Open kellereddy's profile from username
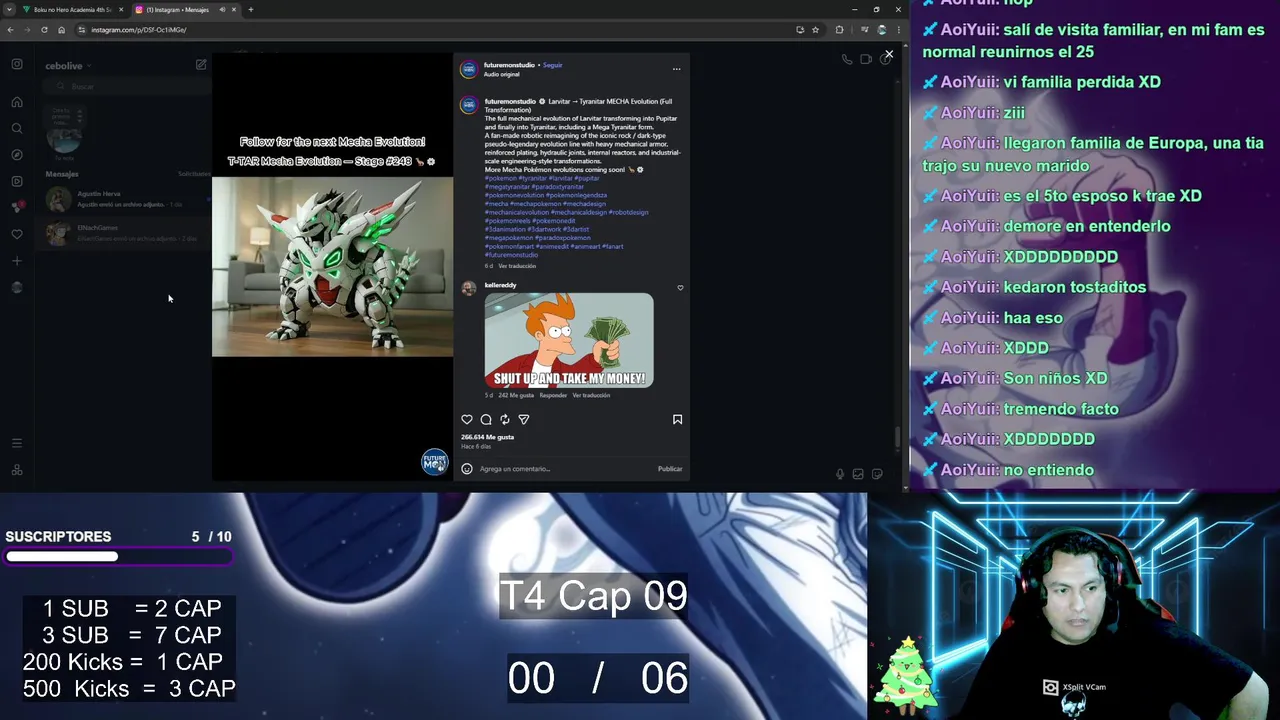This screenshot has width=1280, height=720. 500,285
